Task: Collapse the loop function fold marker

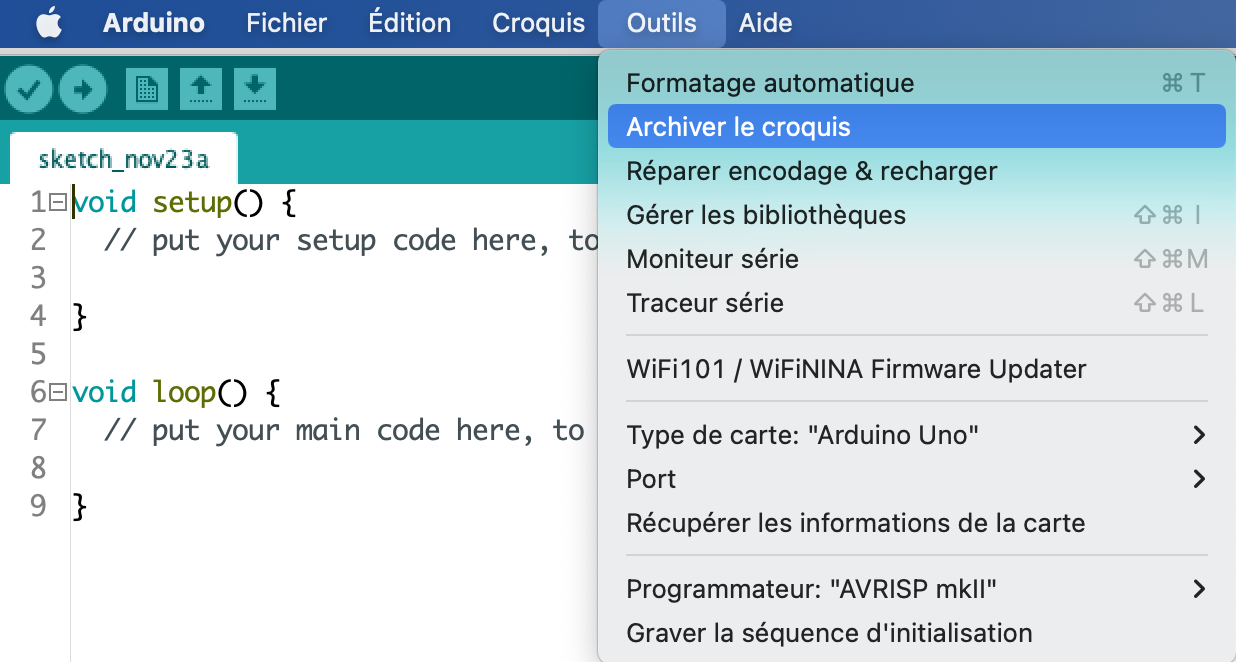Action: 58,392
